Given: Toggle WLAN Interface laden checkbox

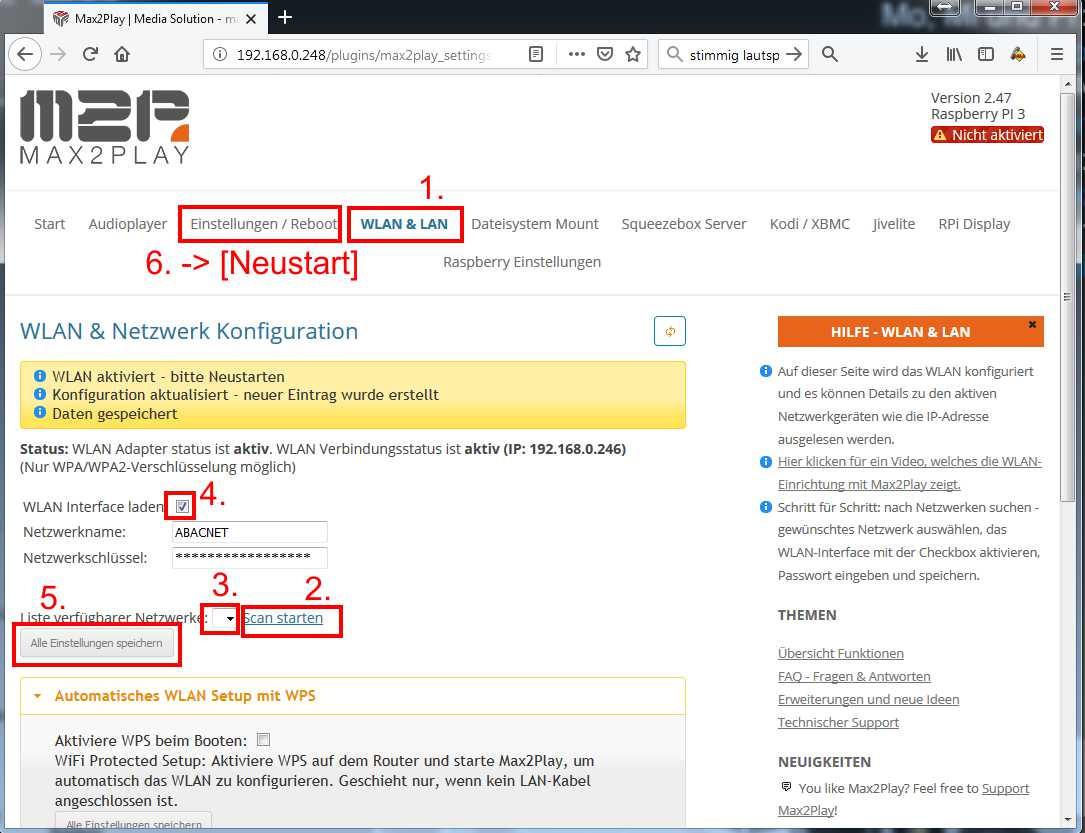Looking at the screenshot, I should click(182, 506).
